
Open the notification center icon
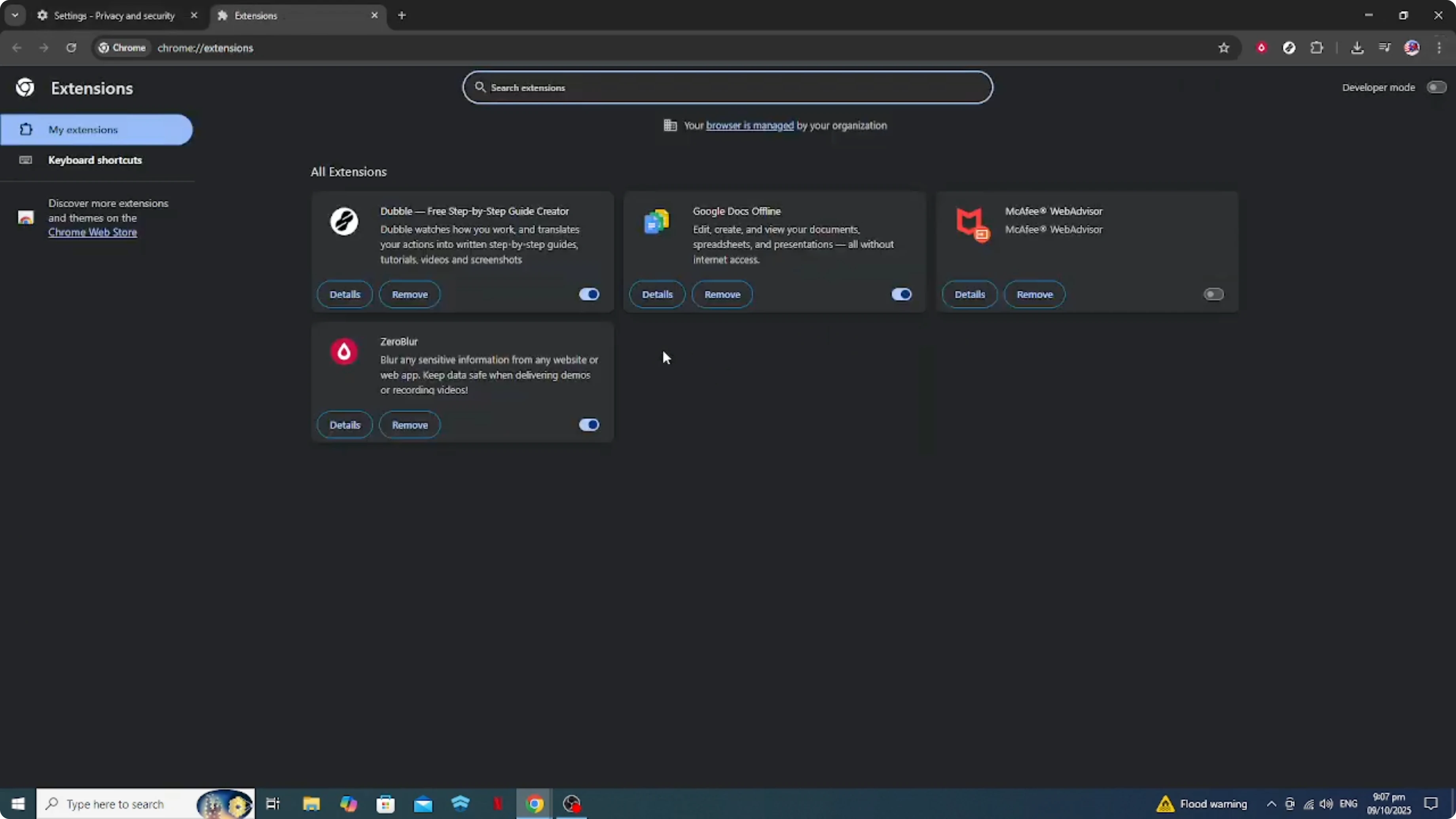(1431, 804)
